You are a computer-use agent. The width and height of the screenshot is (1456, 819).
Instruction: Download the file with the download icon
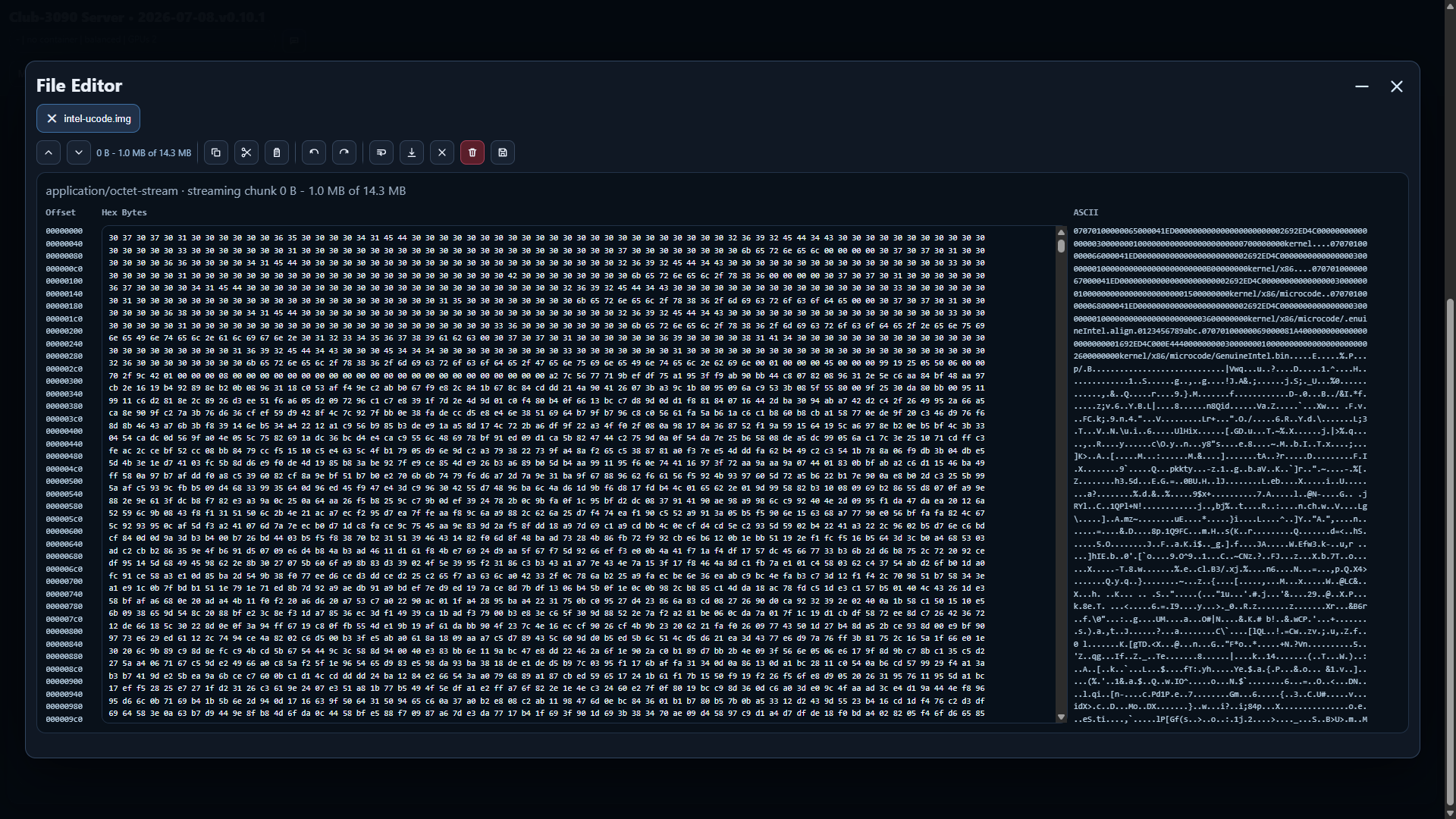point(412,152)
